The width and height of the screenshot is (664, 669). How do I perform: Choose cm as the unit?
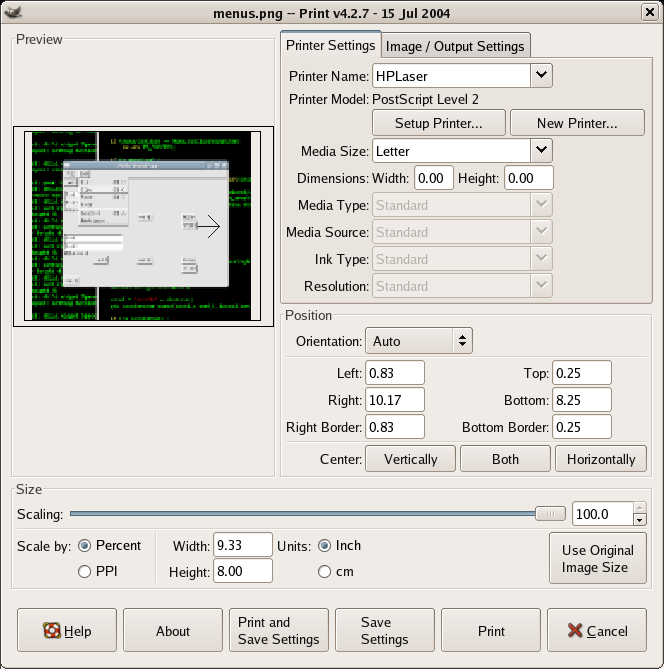325,571
